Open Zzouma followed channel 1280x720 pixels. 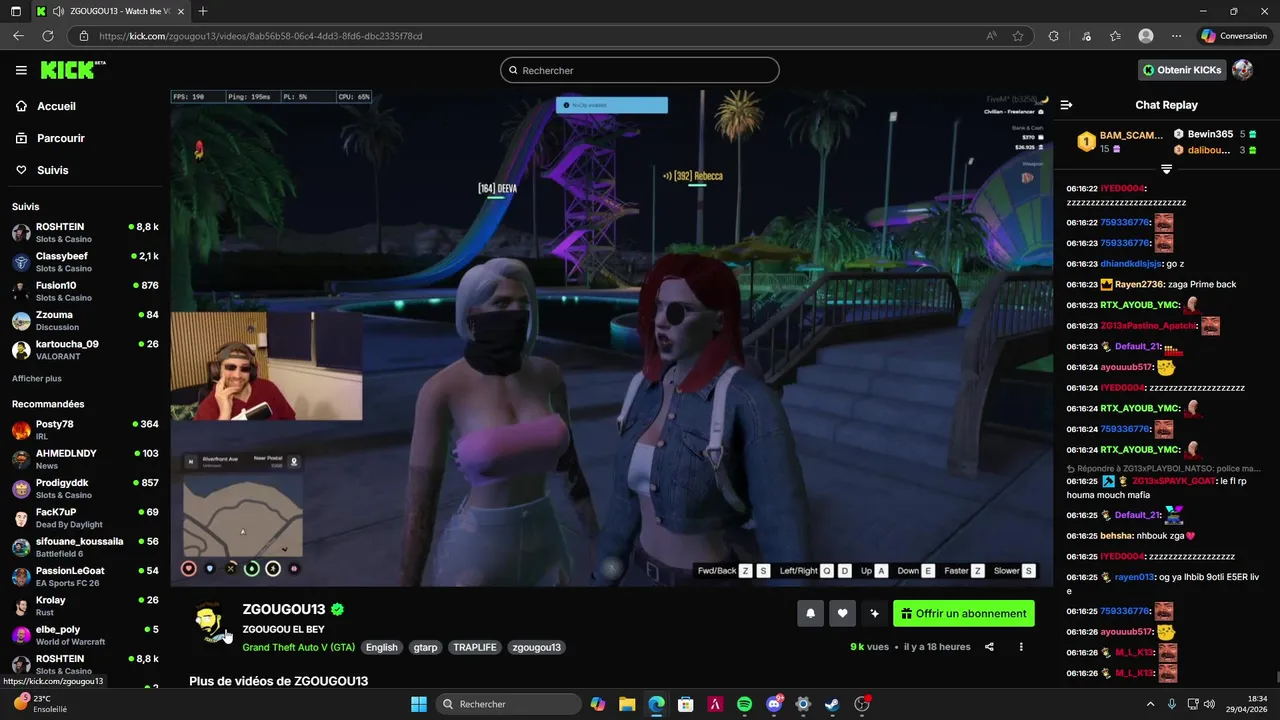coord(85,320)
